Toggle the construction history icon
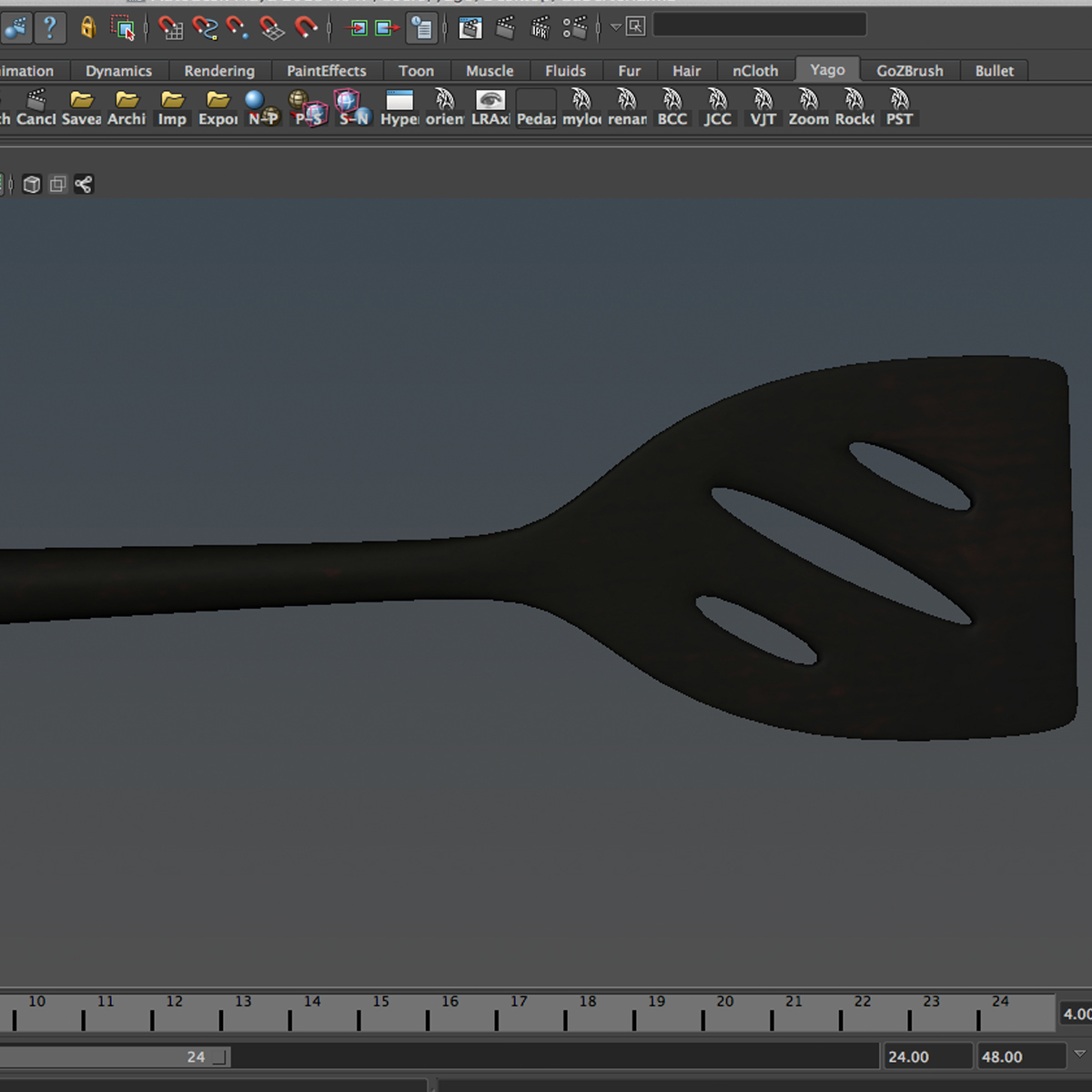The image size is (1092, 1092). 421,28
